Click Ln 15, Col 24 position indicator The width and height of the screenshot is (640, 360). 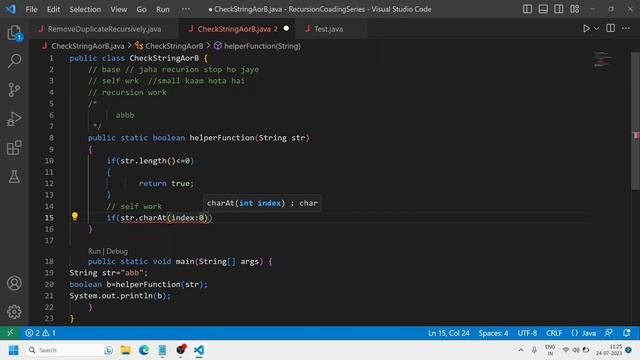(449, 333)
